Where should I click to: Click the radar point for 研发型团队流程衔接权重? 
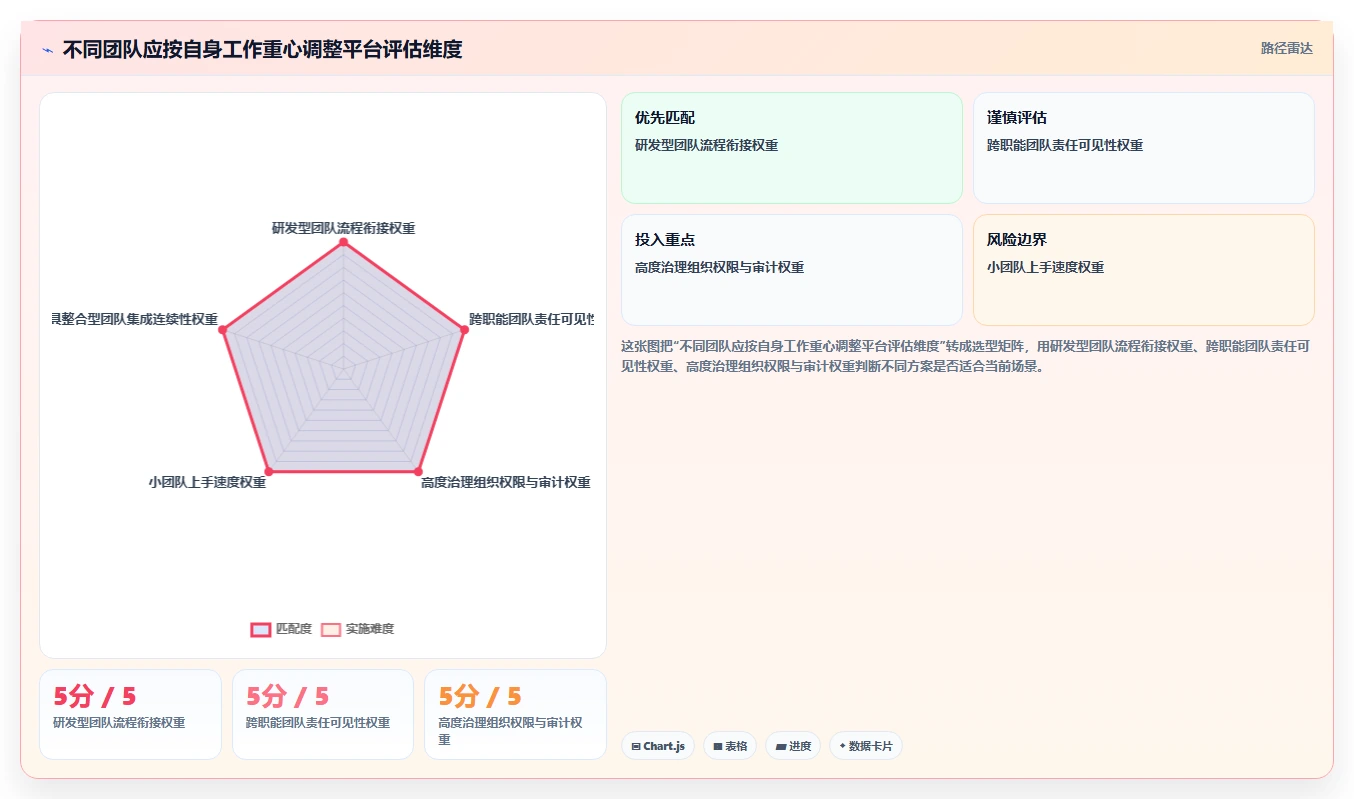point(343,242)
